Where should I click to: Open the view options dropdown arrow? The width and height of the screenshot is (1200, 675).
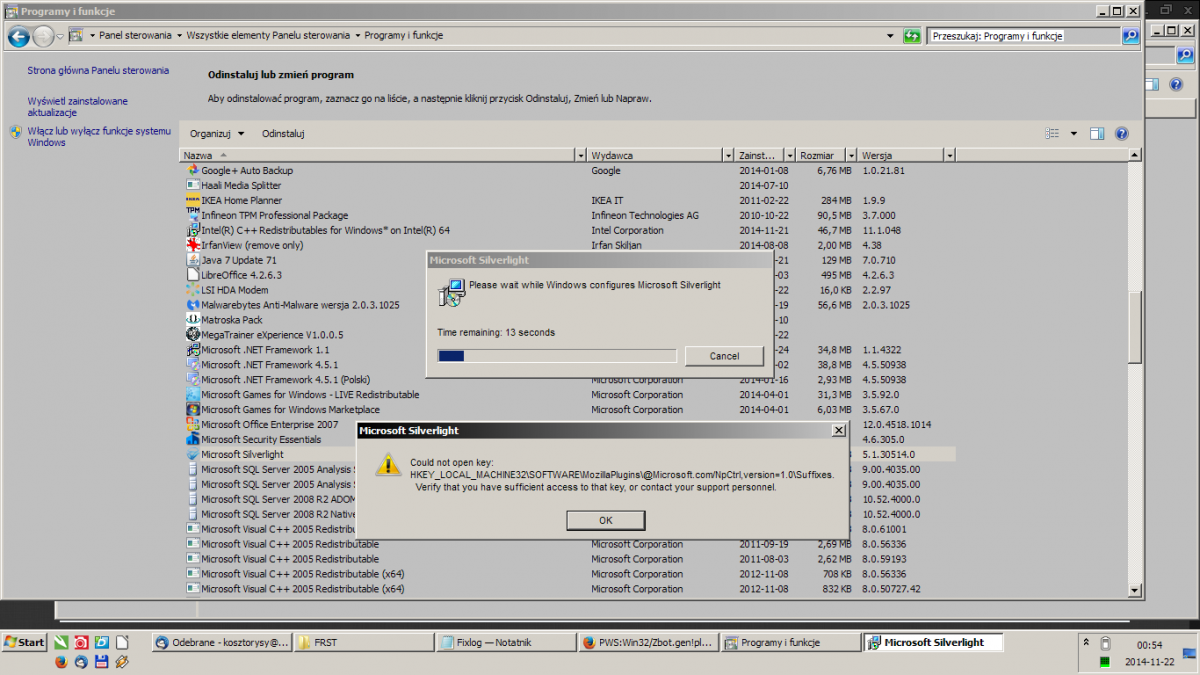tap(1074, 134)
